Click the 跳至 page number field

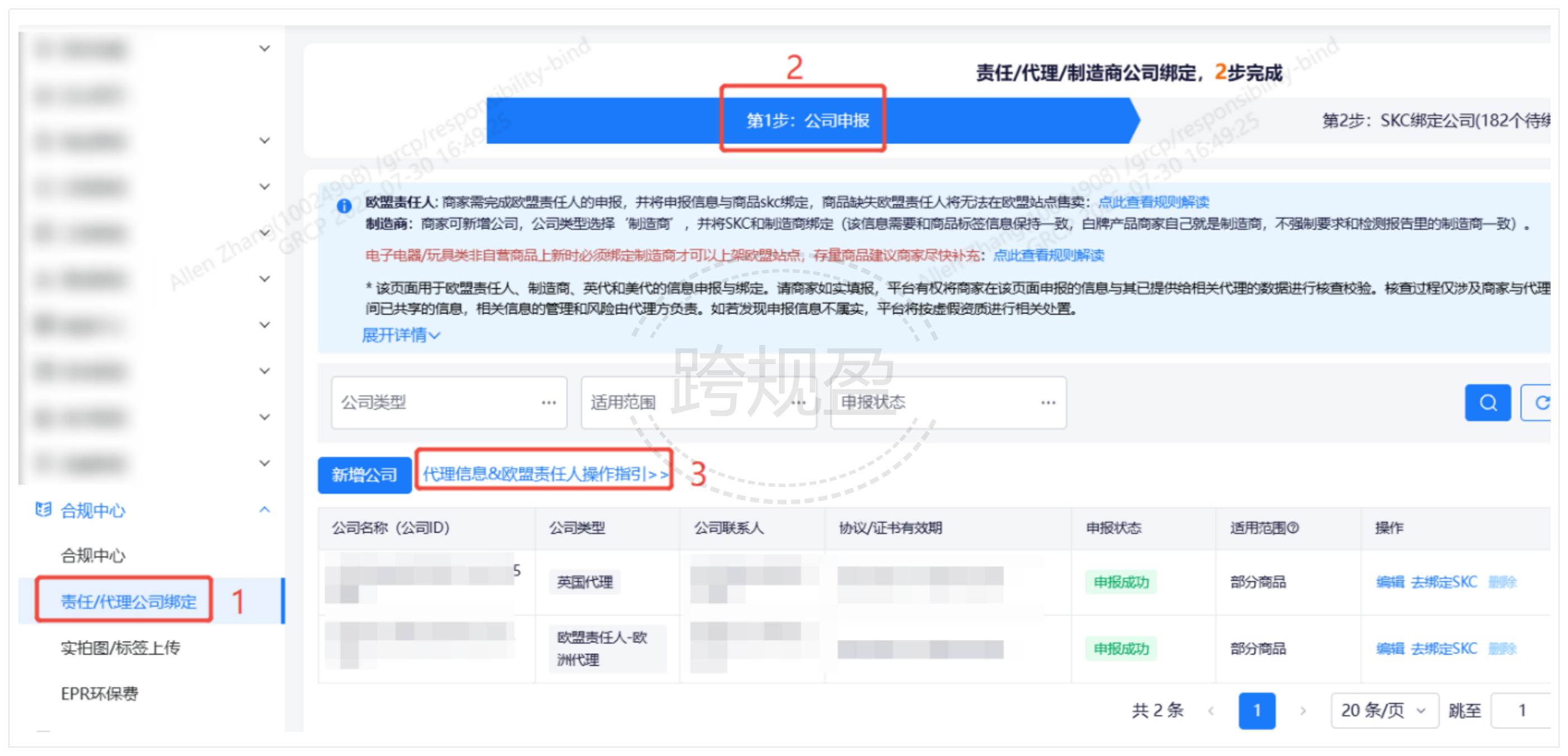tap(1522, 710)
